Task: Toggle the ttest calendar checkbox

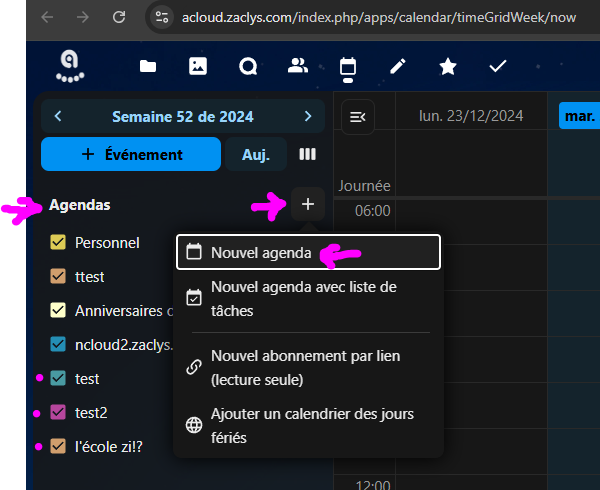Action: coord(58,276)
